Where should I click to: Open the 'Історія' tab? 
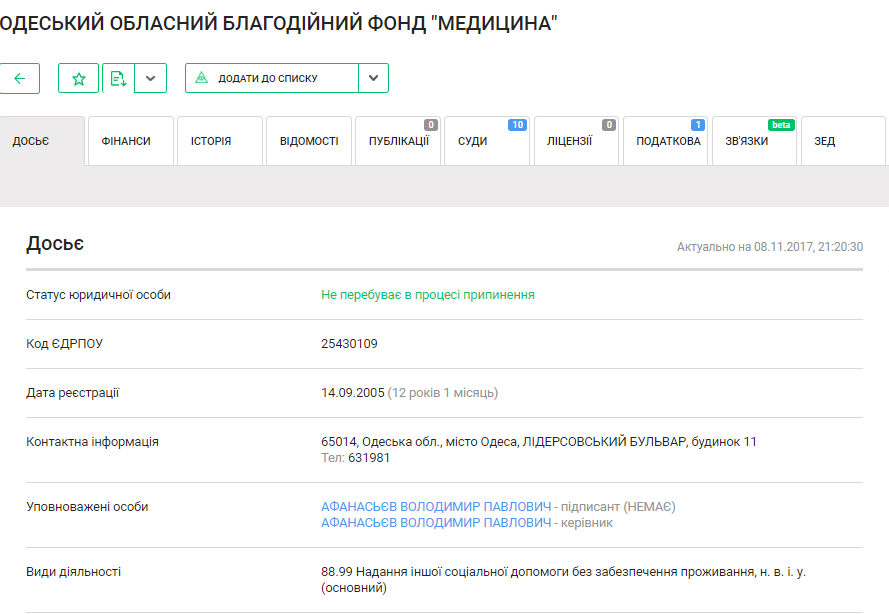[211, 141]
